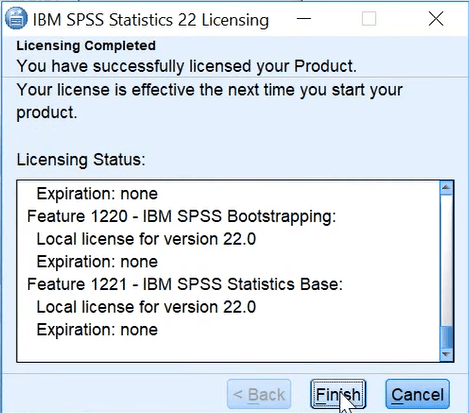Click the Finish button

pos(338,394)
